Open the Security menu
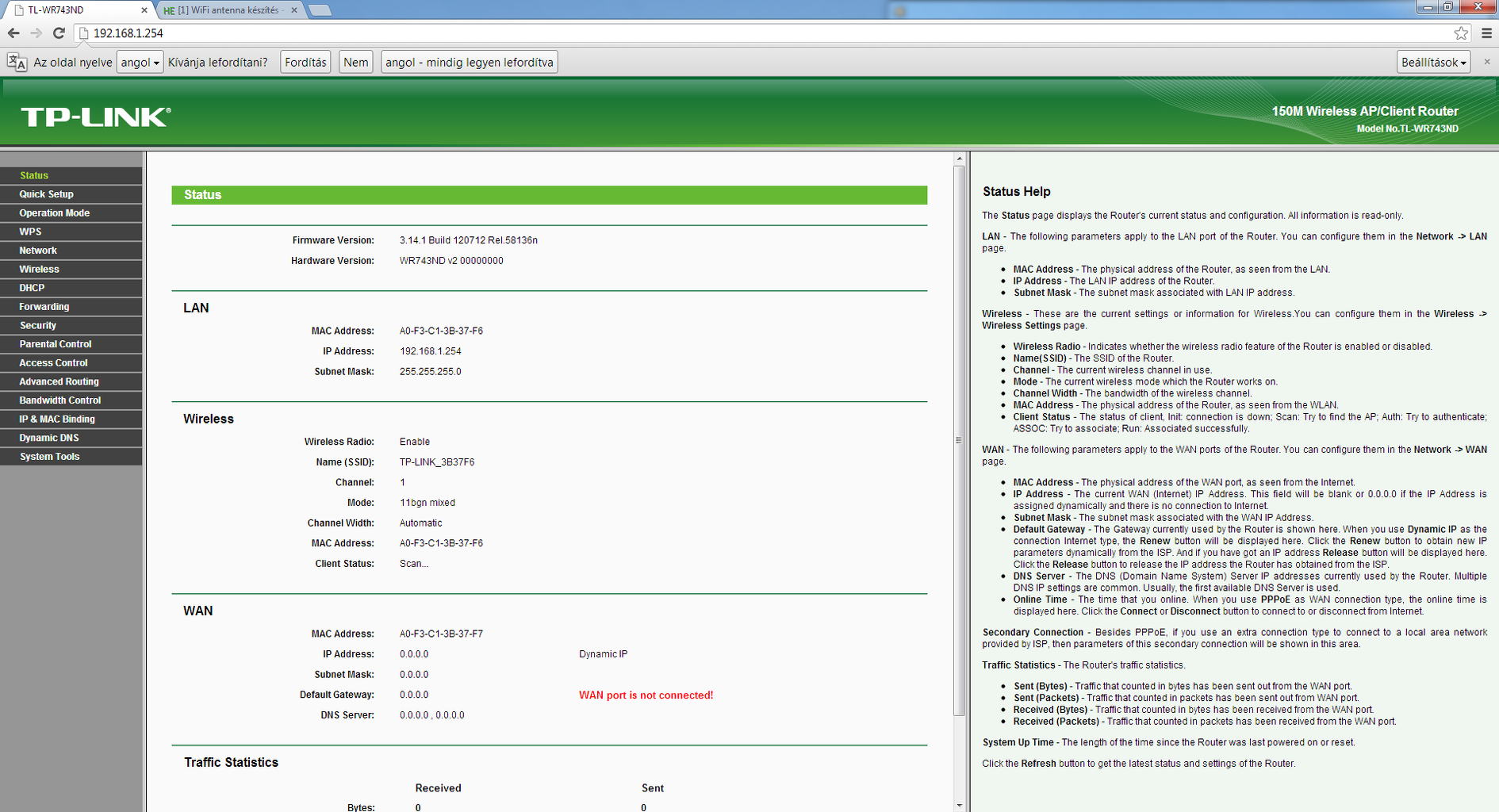Screen dimensions: 1499x812 71,325
